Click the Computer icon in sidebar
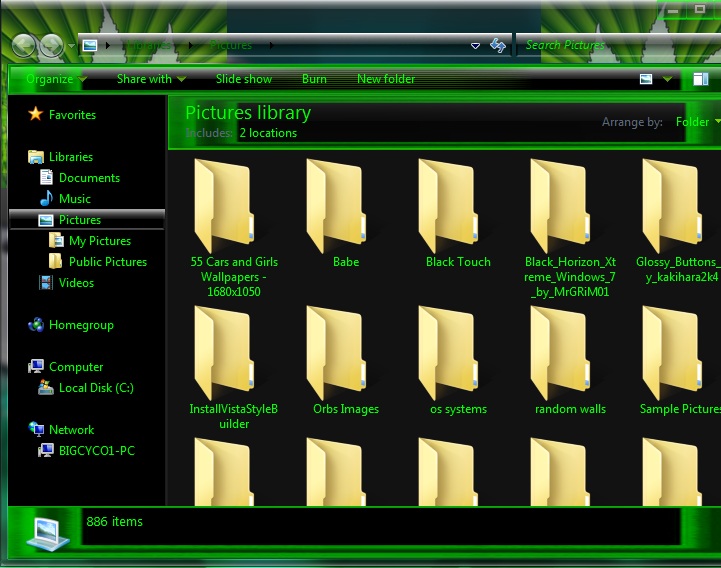721x568 pixels. coord(36,366)
